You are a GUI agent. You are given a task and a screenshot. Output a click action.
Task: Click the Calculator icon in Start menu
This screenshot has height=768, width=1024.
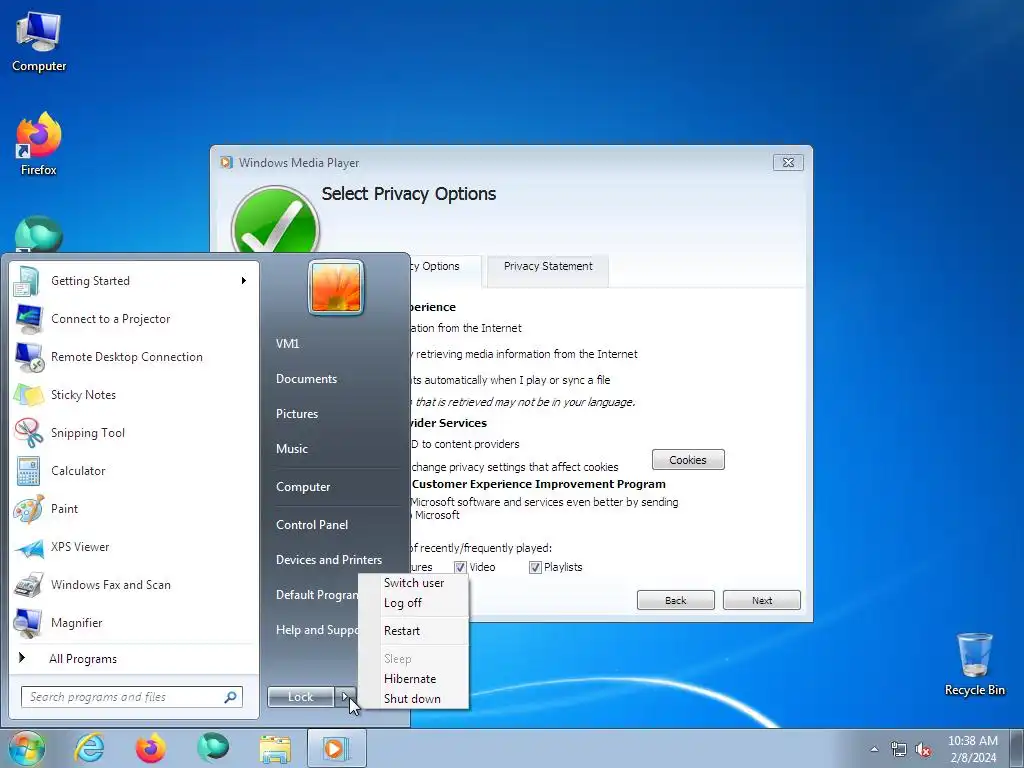29,471
